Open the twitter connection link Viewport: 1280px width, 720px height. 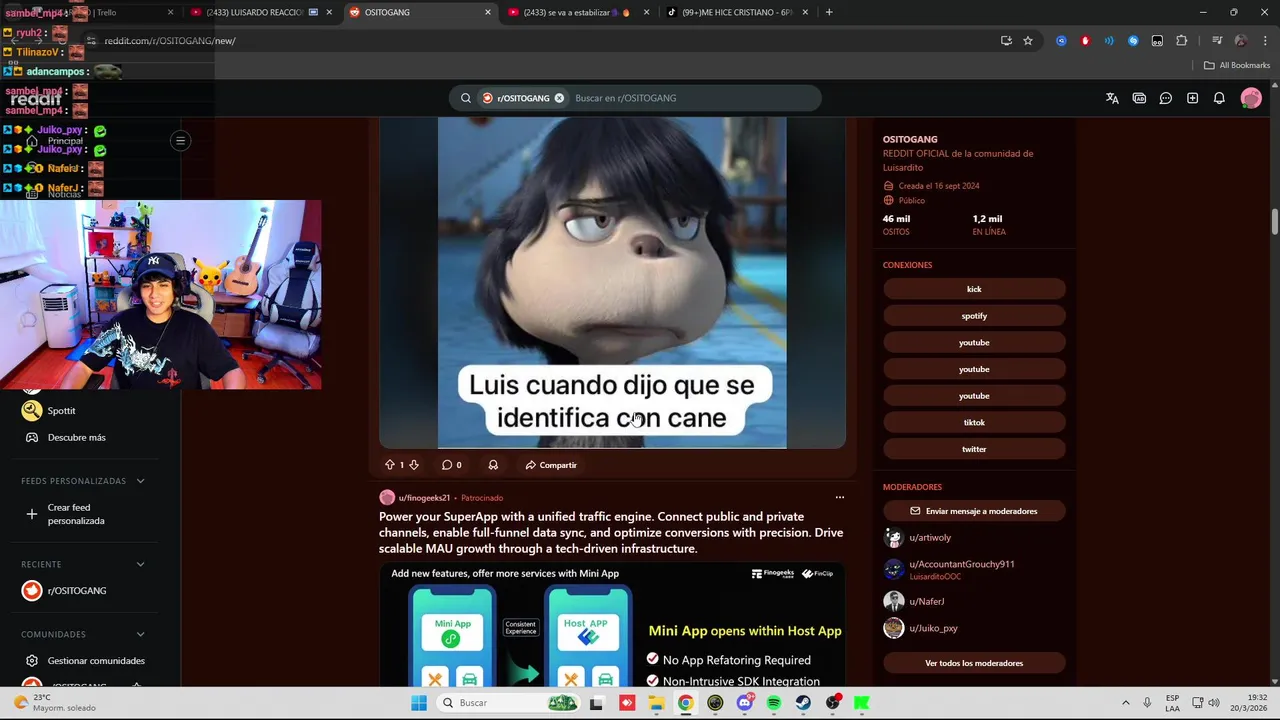coord(974,449)
